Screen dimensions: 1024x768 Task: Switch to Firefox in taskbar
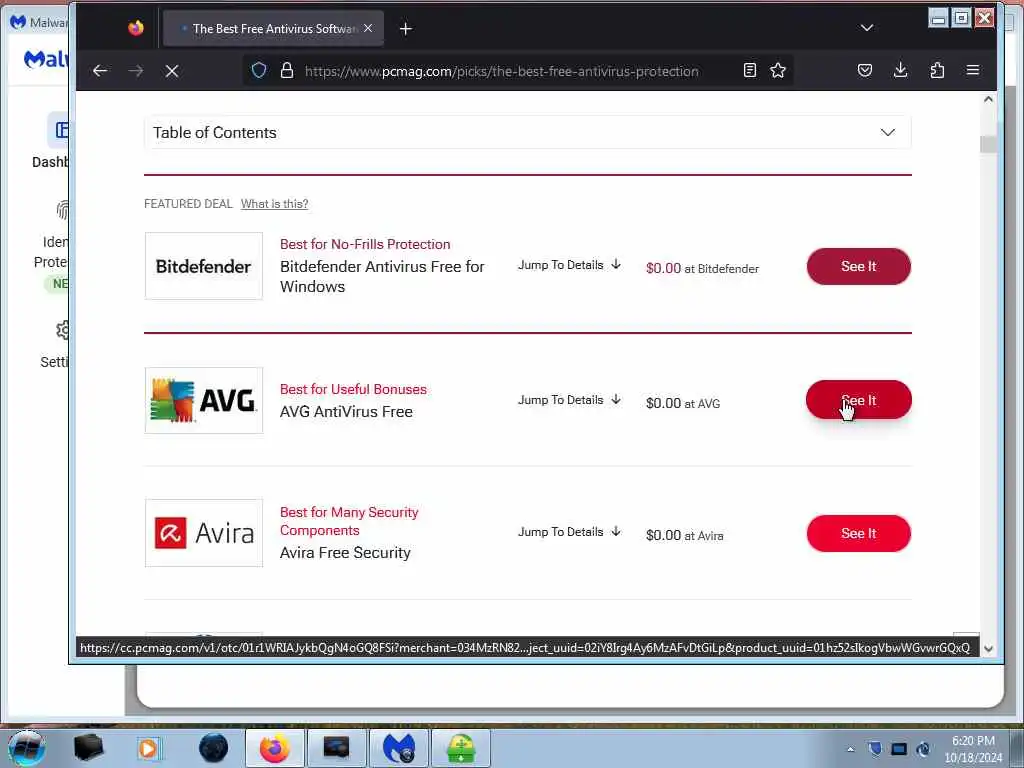tap(274, 748)
